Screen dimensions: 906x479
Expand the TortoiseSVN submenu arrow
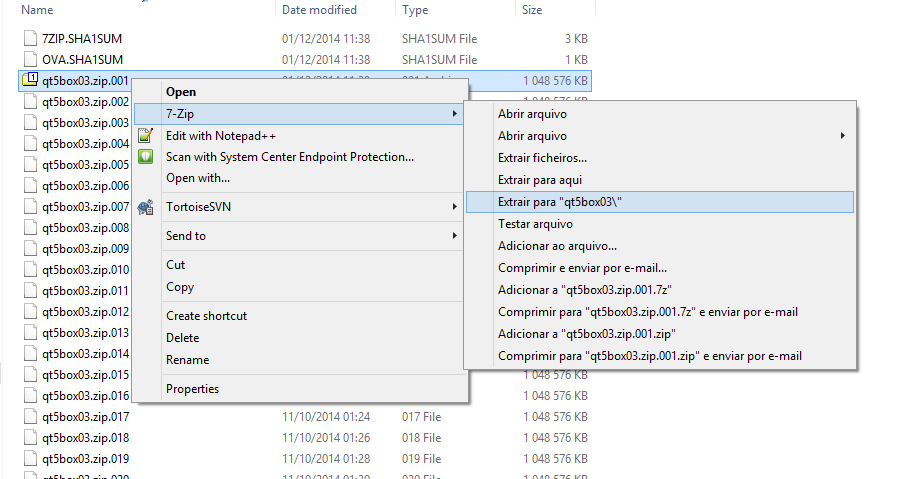455,207
